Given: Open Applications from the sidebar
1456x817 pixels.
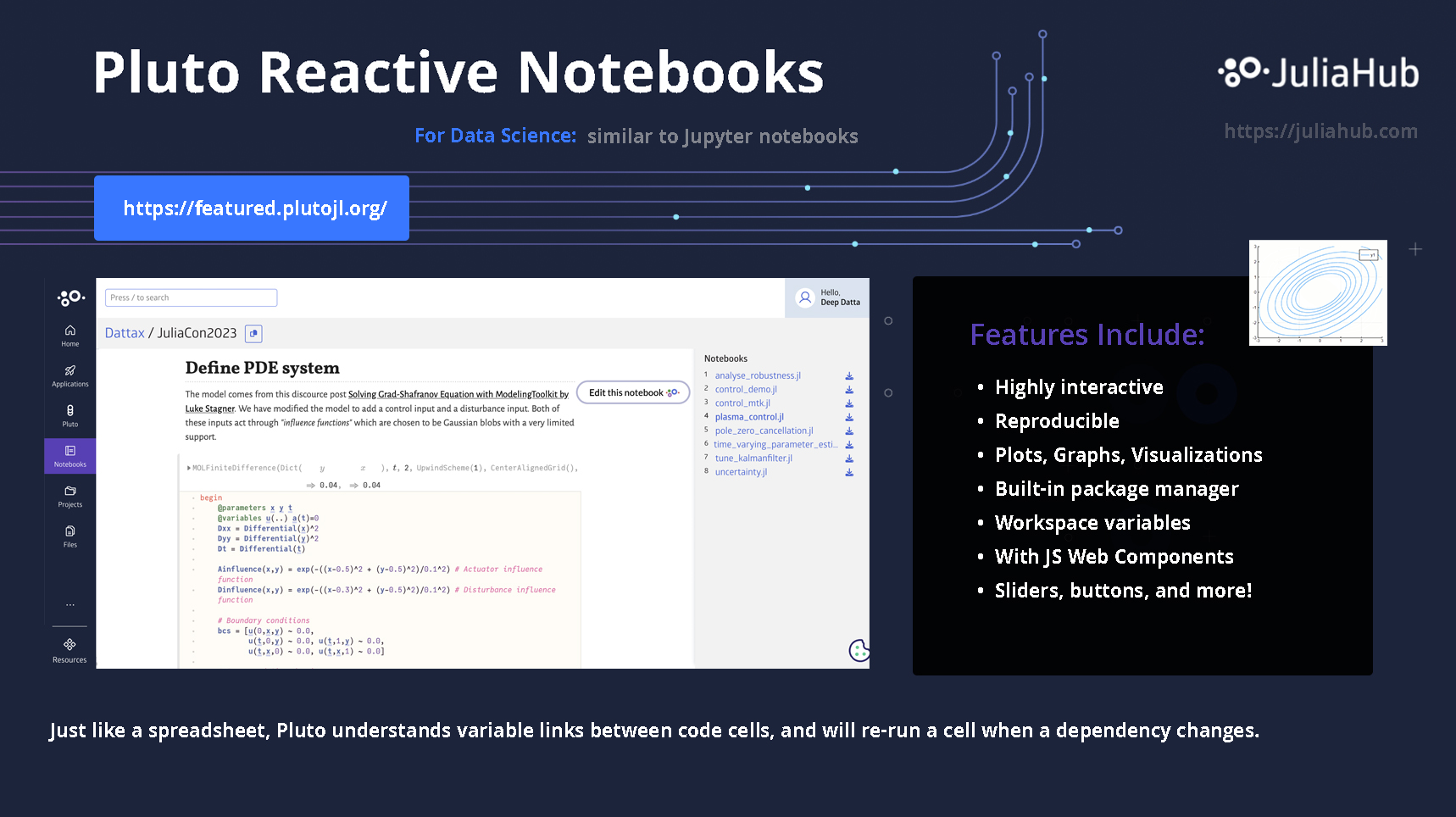Looking at the screenshot, I should coord(70,375).
